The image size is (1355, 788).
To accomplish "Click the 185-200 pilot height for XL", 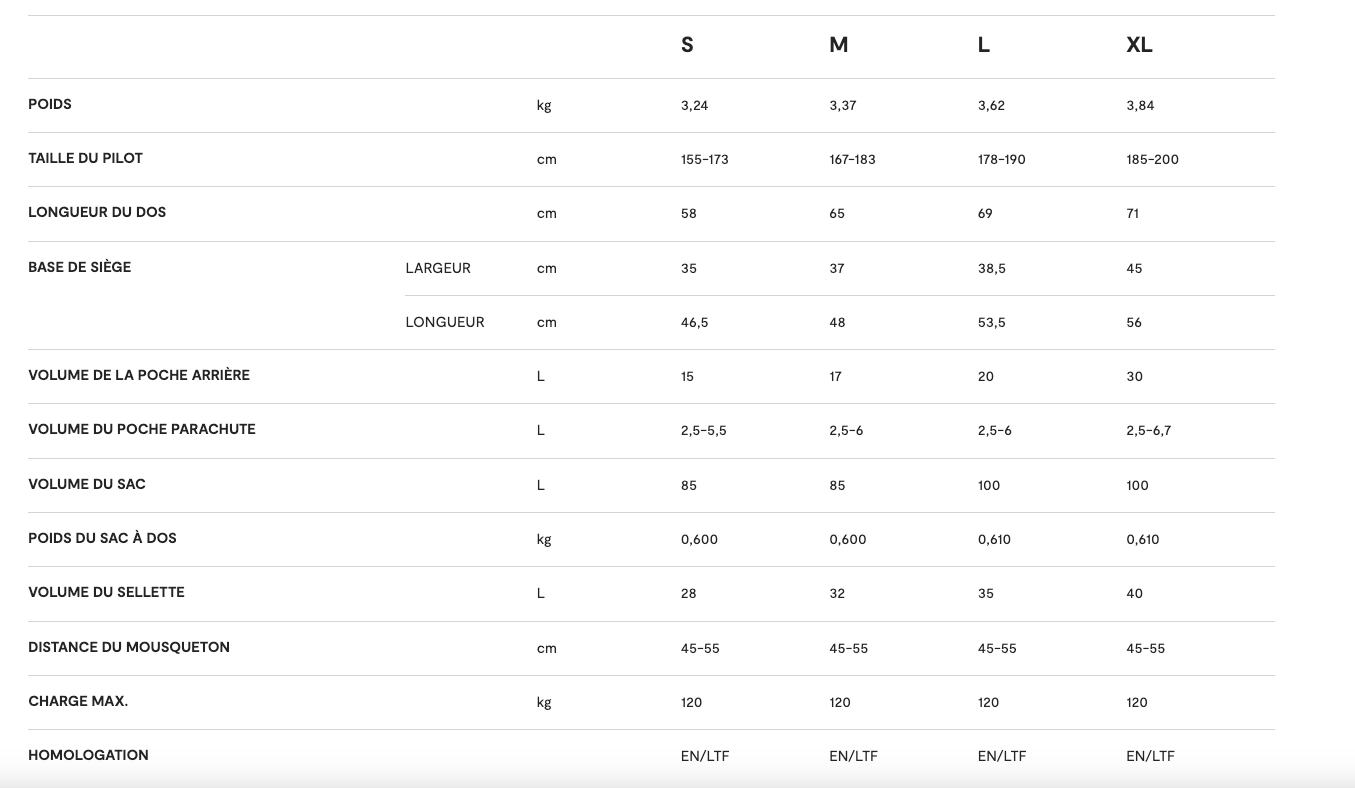I will (1152, 160).
